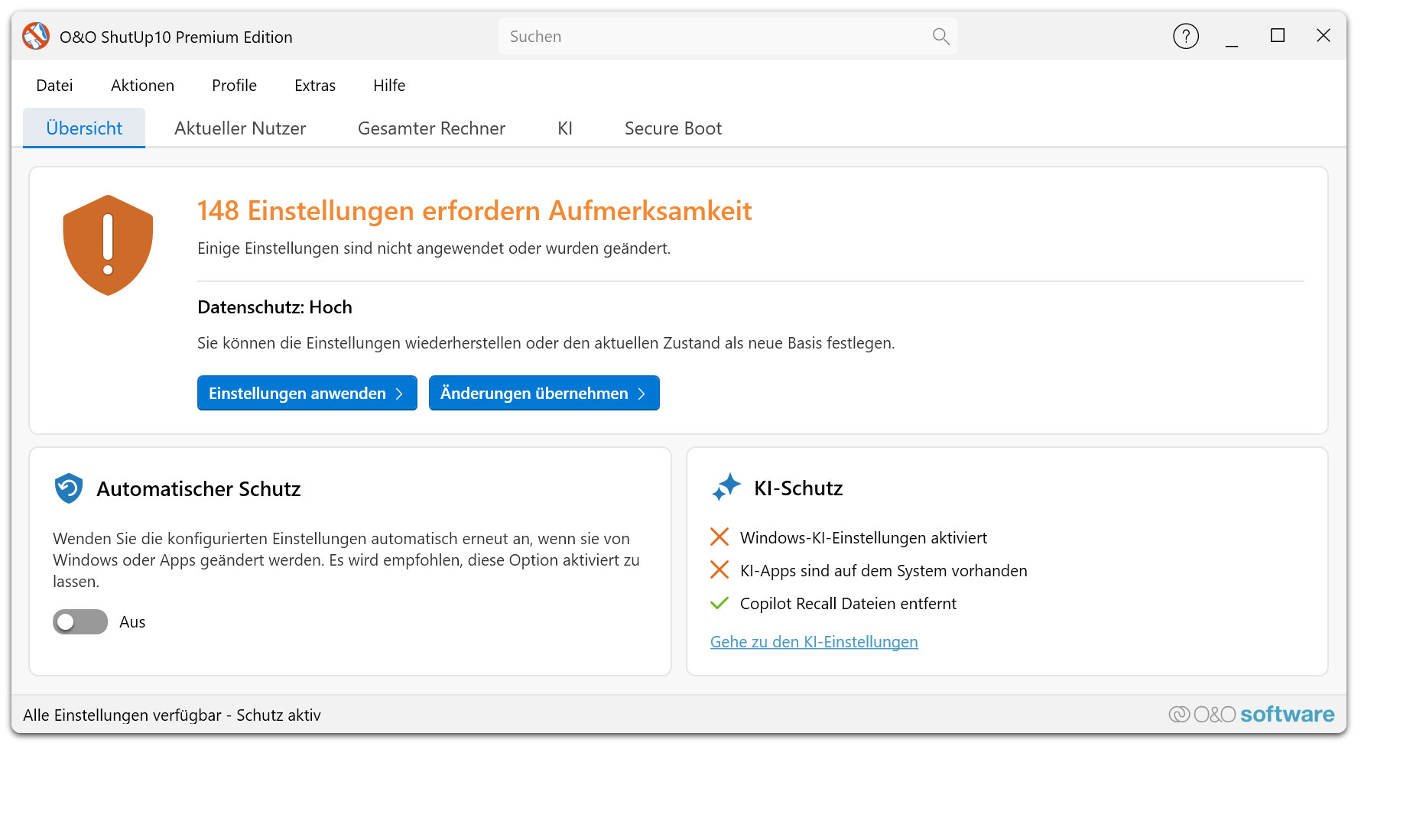Image resolution: width=1426 pixels, height=840 pixels.
Task: Click the KI-Schutz heading
Action: click(798, 488)
